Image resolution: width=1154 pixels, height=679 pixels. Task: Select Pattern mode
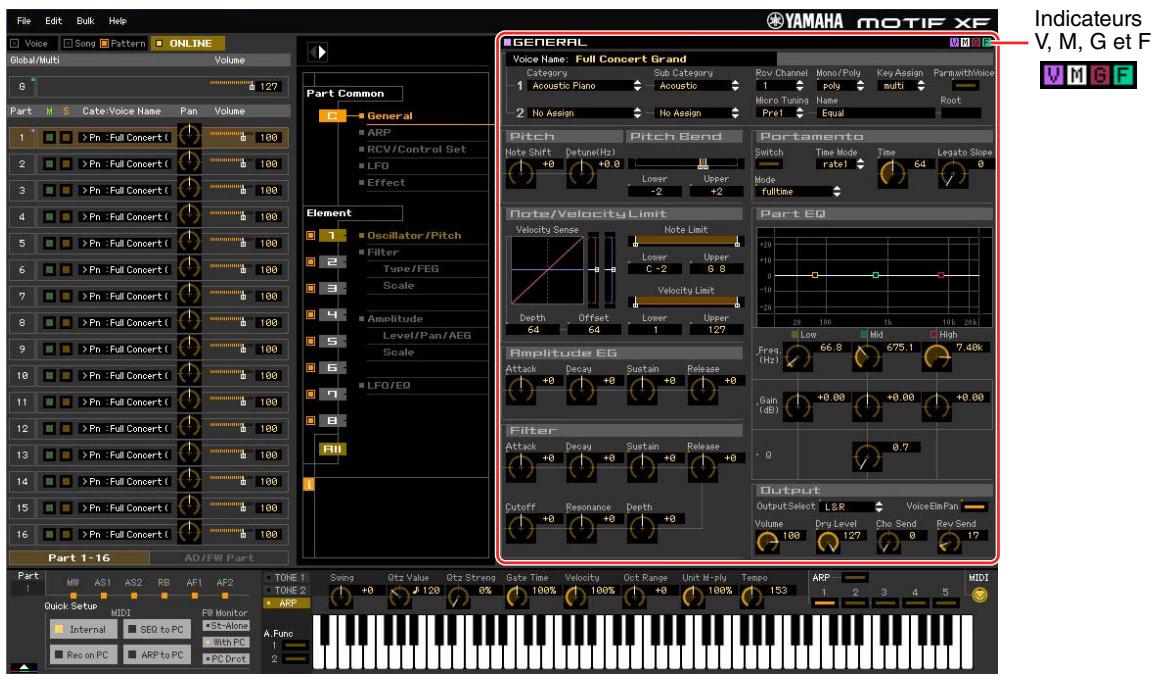pos(123,43)
